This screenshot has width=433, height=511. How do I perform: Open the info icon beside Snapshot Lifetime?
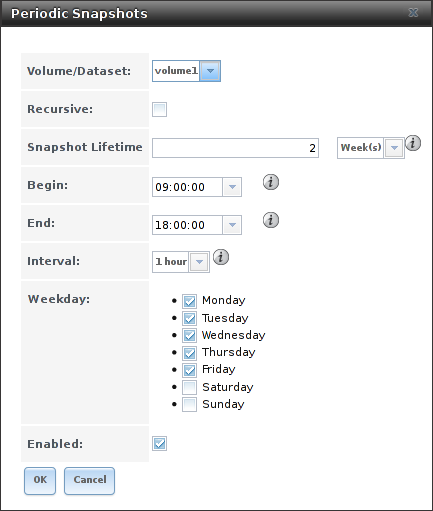(x=413, y=143)
